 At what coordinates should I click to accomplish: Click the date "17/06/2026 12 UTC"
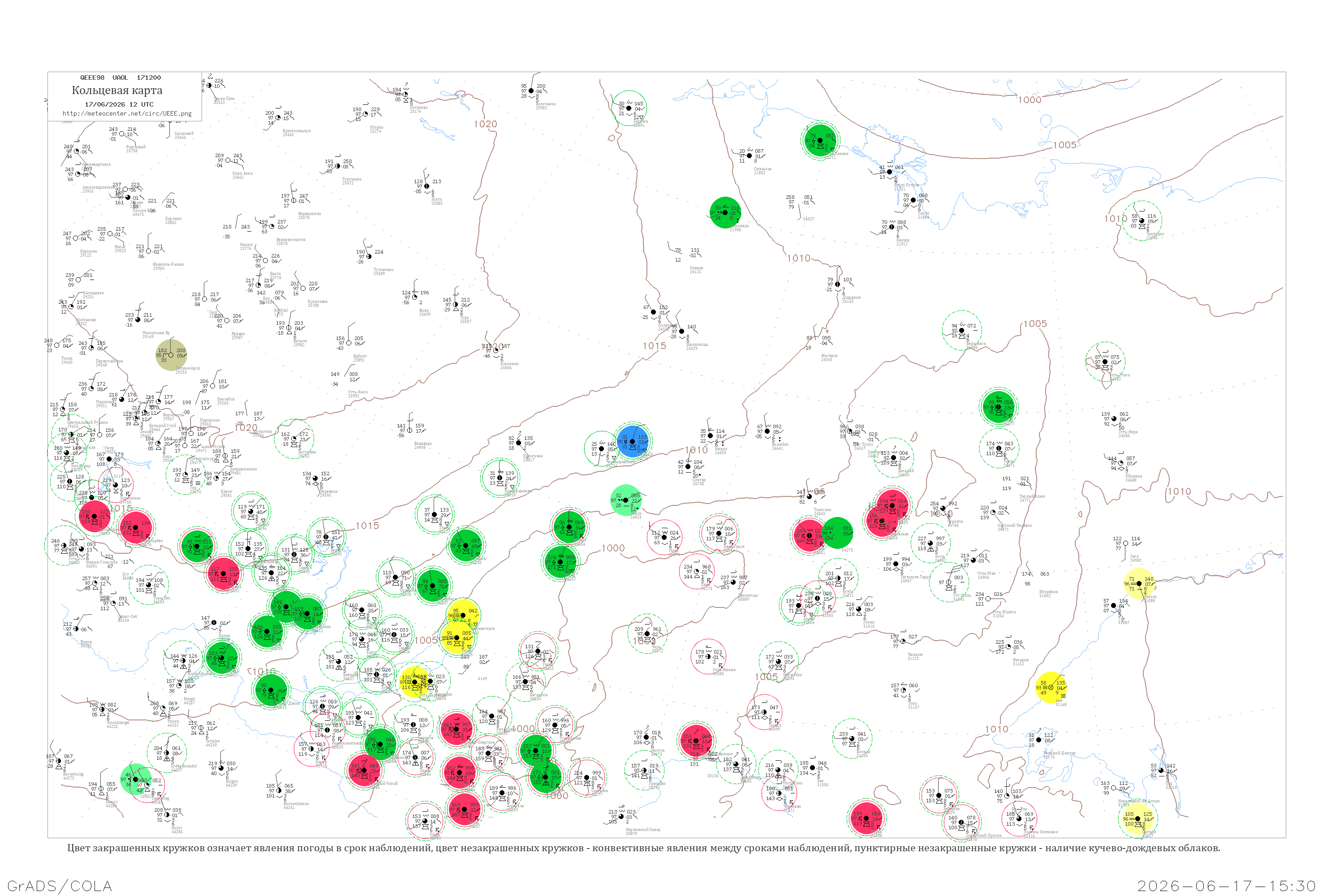(119, 104)
